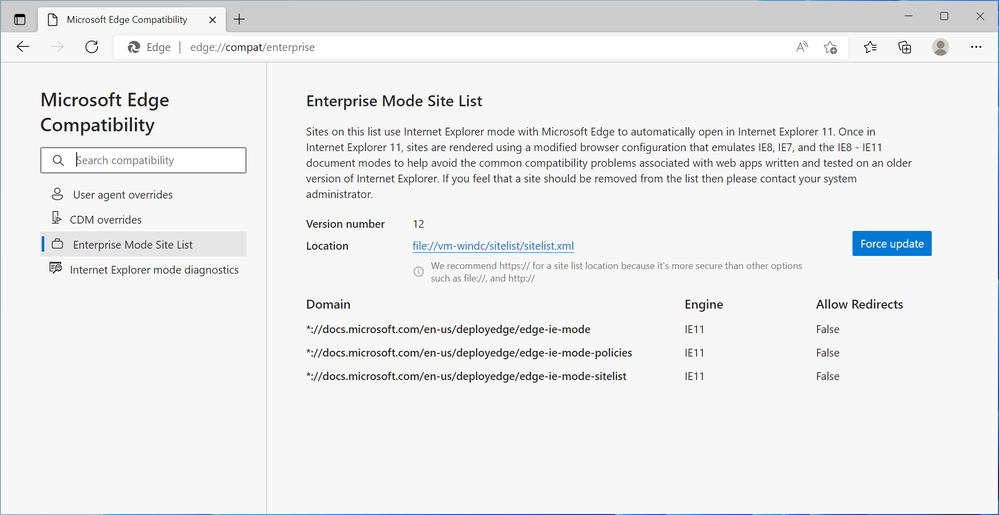Click the Allow Redirects column header
The image size is (999, 515).
click(x=859, y=304)
